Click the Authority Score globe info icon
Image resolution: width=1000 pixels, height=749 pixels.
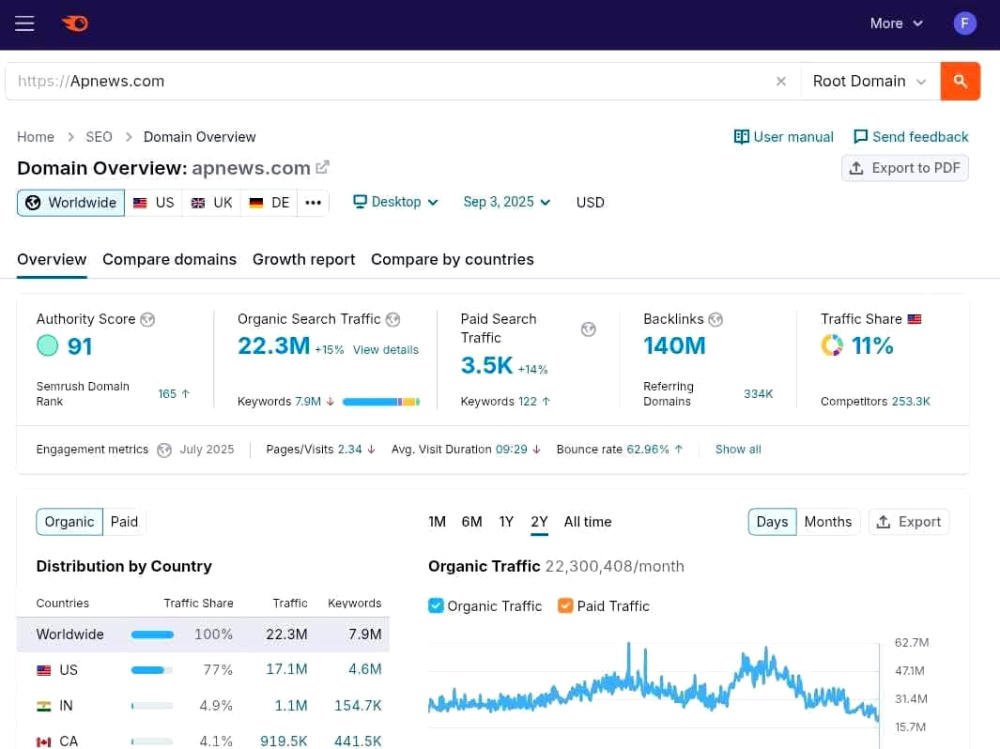click(147, 319)
